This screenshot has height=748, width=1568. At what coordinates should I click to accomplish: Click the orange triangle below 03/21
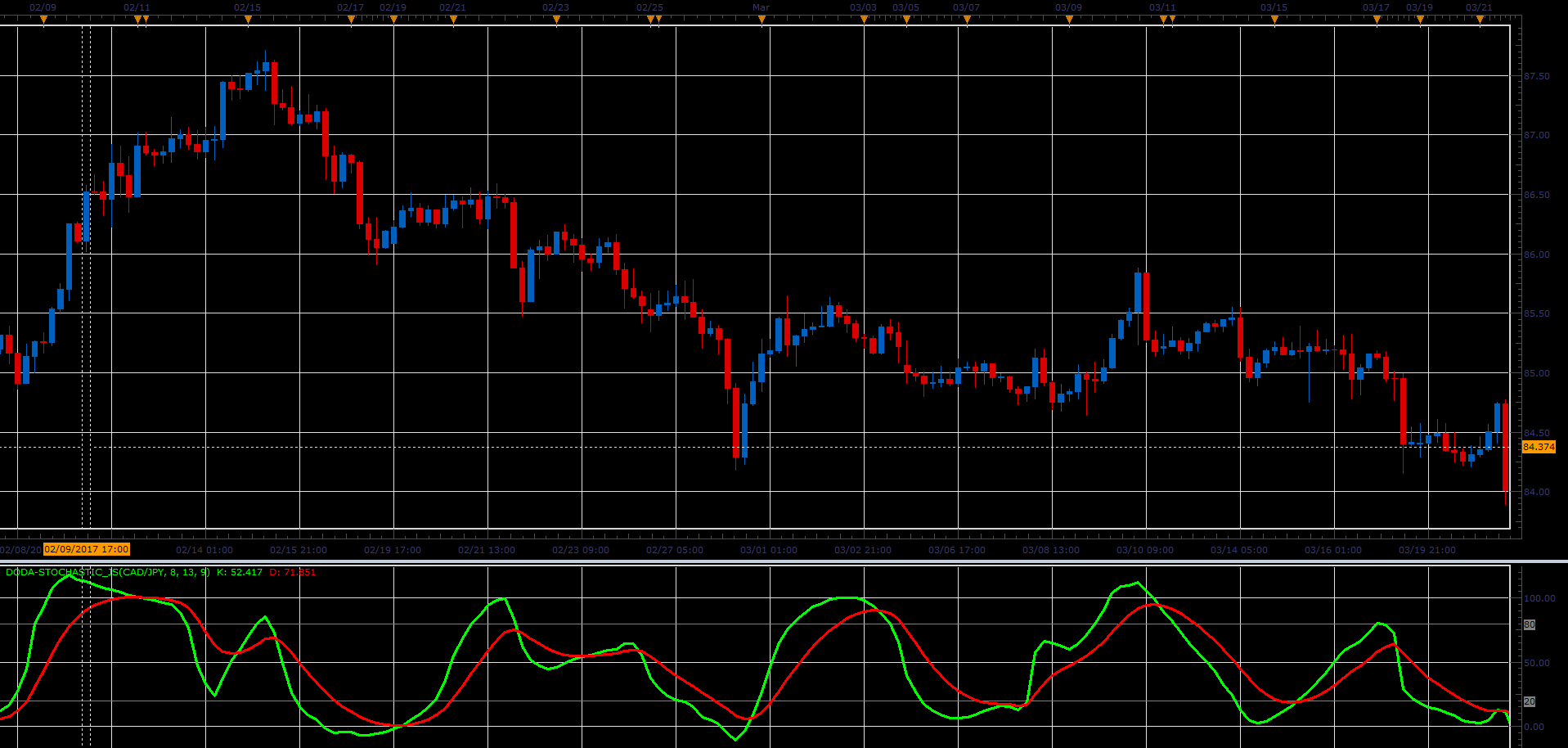[x=1480, y=20]
